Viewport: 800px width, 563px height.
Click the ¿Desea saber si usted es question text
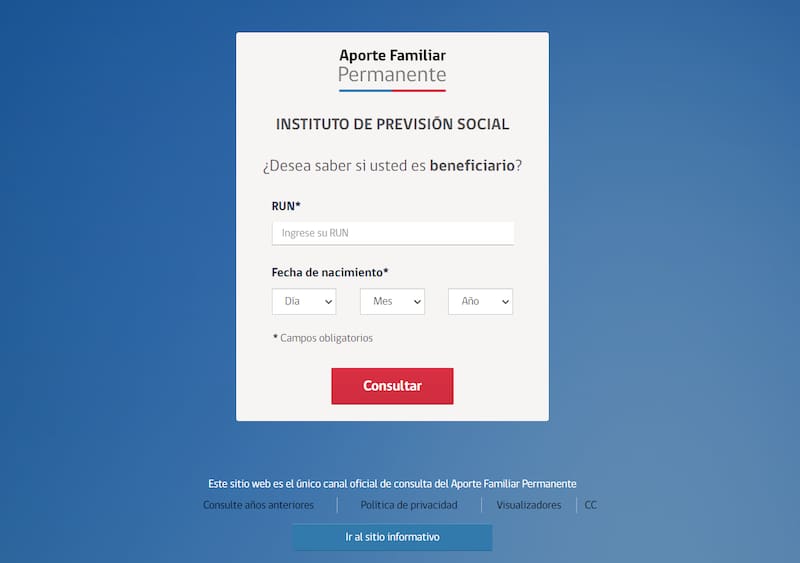point(344,165)
